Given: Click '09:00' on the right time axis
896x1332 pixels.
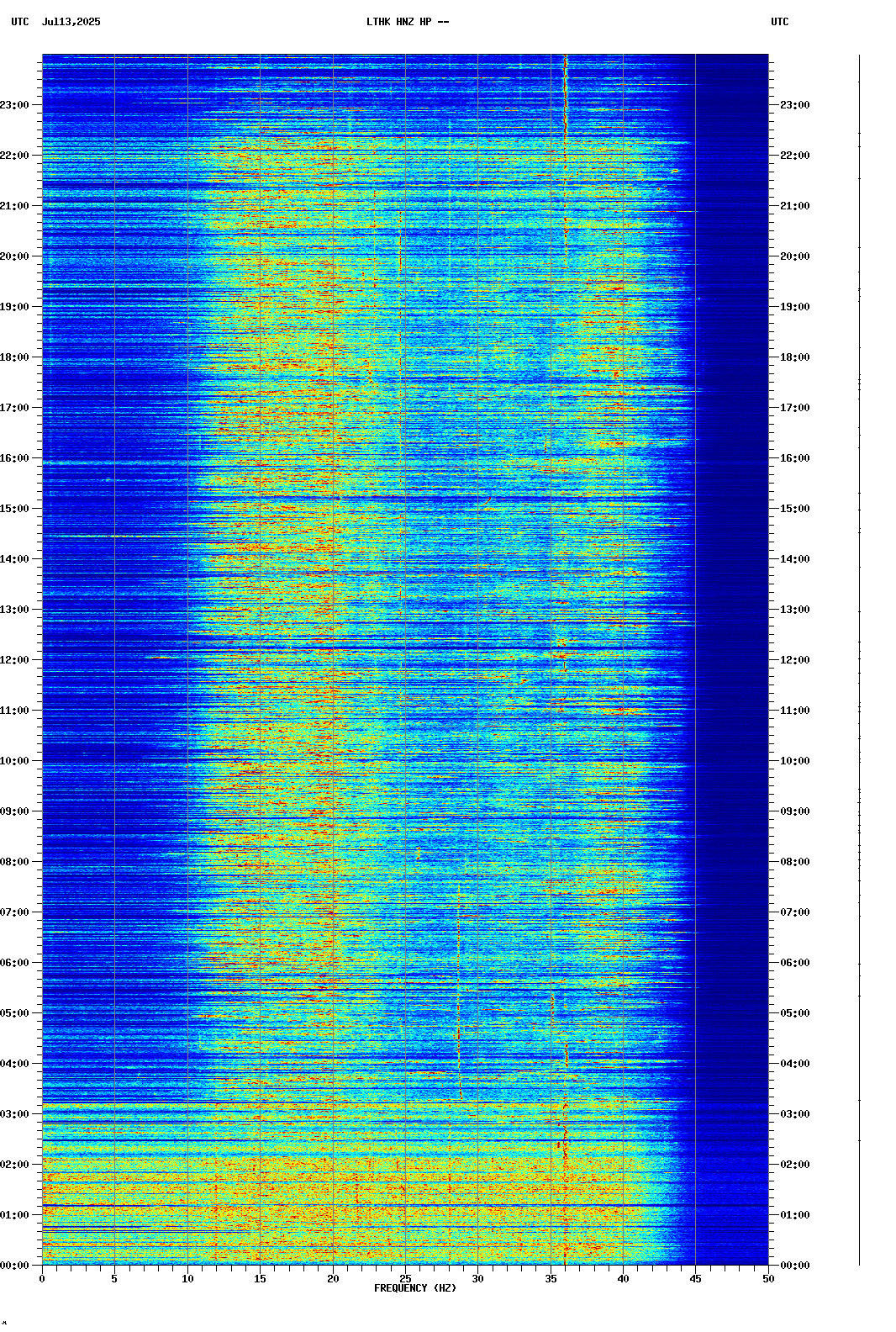Looking at the screenshot, I should (795, 811).
